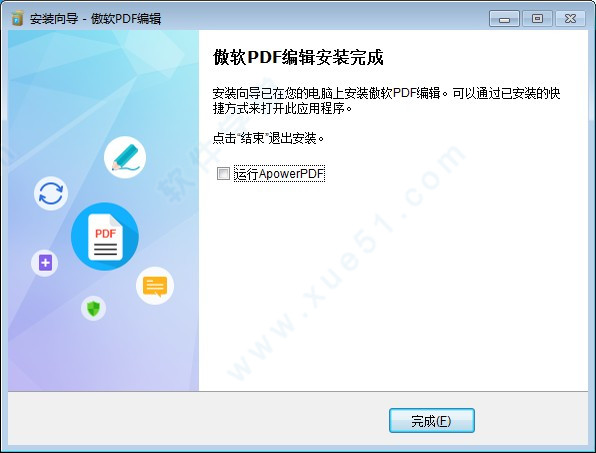Click the 点击结束退出安装 instruction text
The image size is (596, 453).
268,138
